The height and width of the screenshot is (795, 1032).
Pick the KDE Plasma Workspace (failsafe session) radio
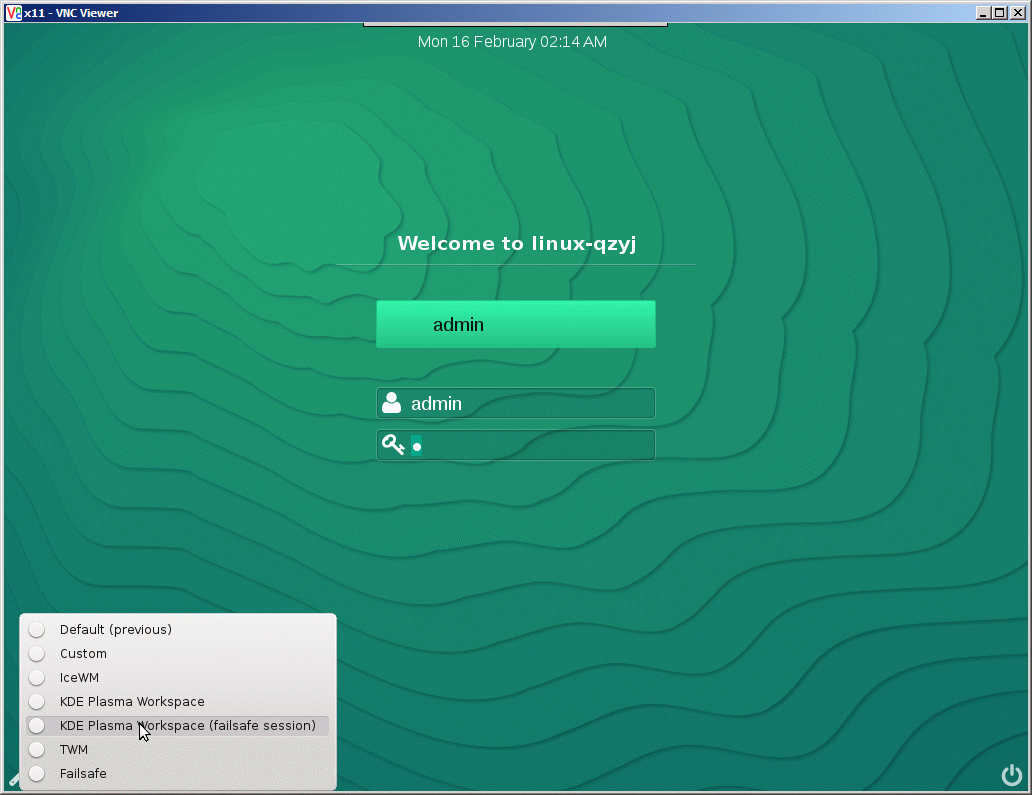[37, 725]
